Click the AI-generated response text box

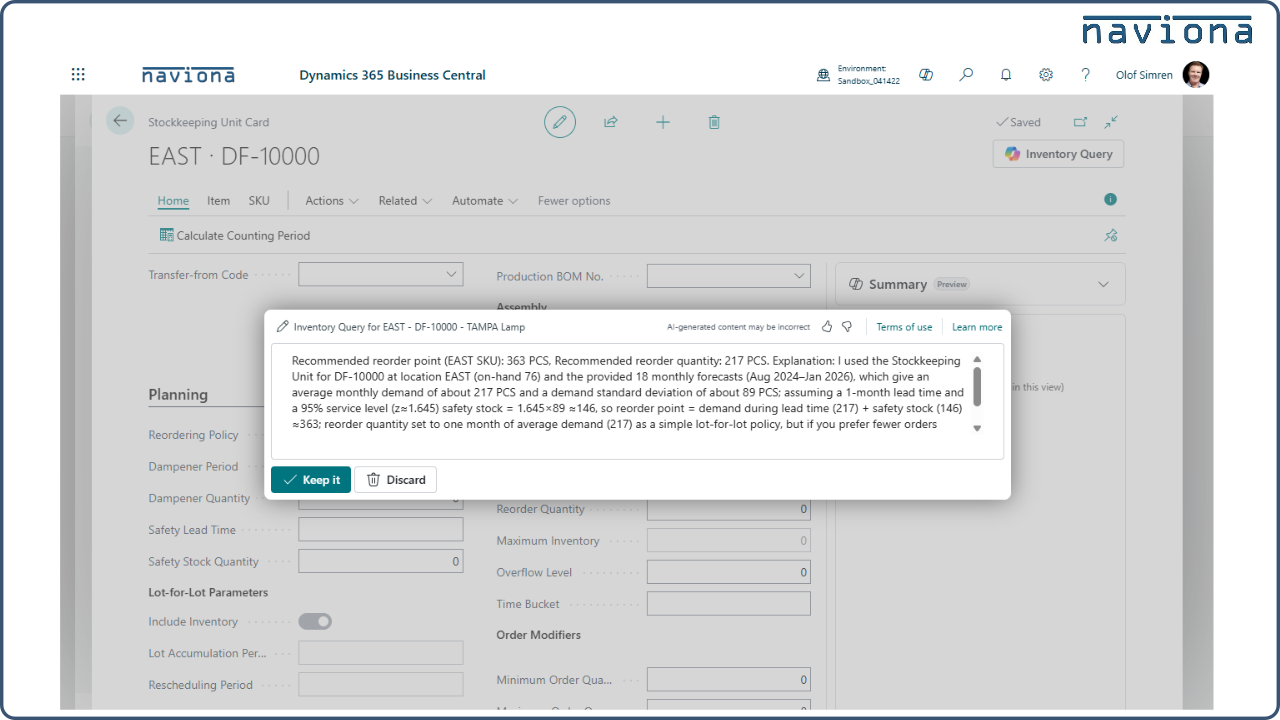[637, 402]
